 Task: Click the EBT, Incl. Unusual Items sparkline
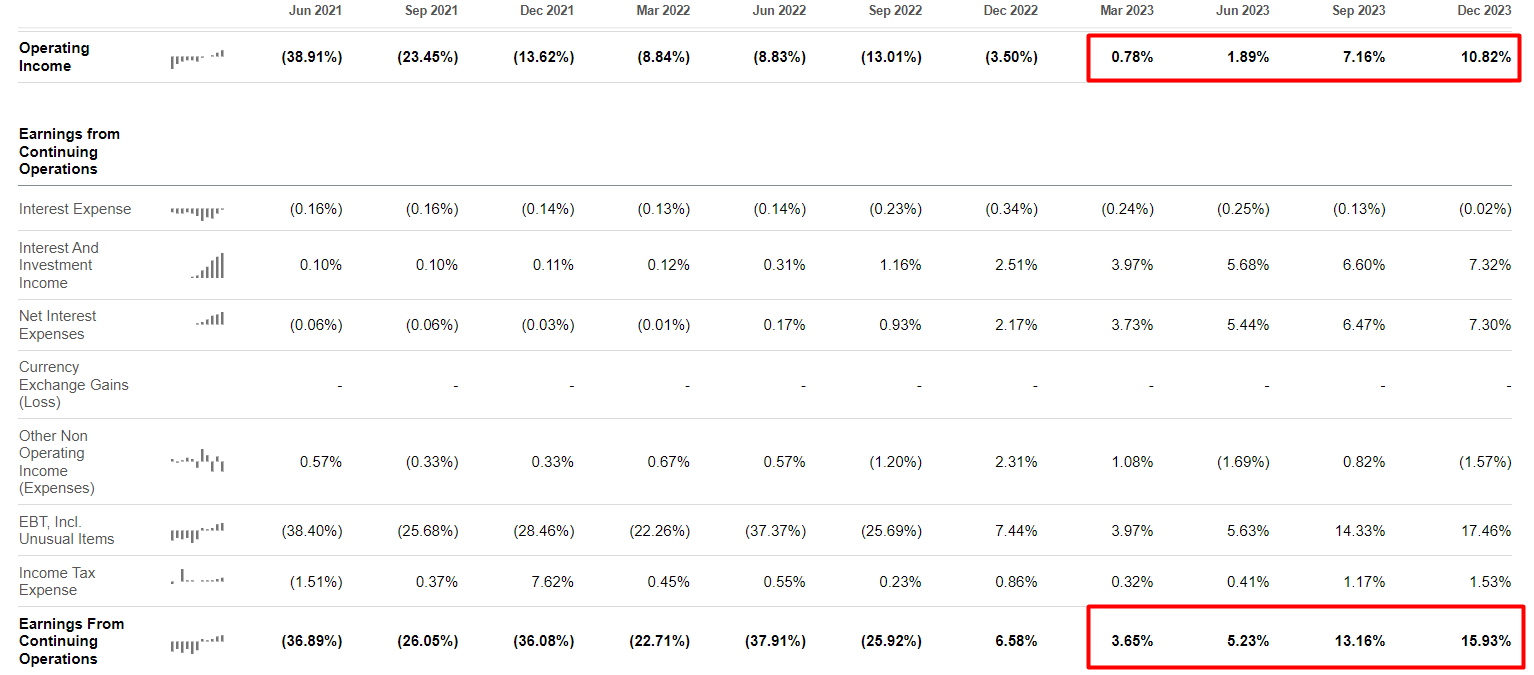[x=197, y=532]
